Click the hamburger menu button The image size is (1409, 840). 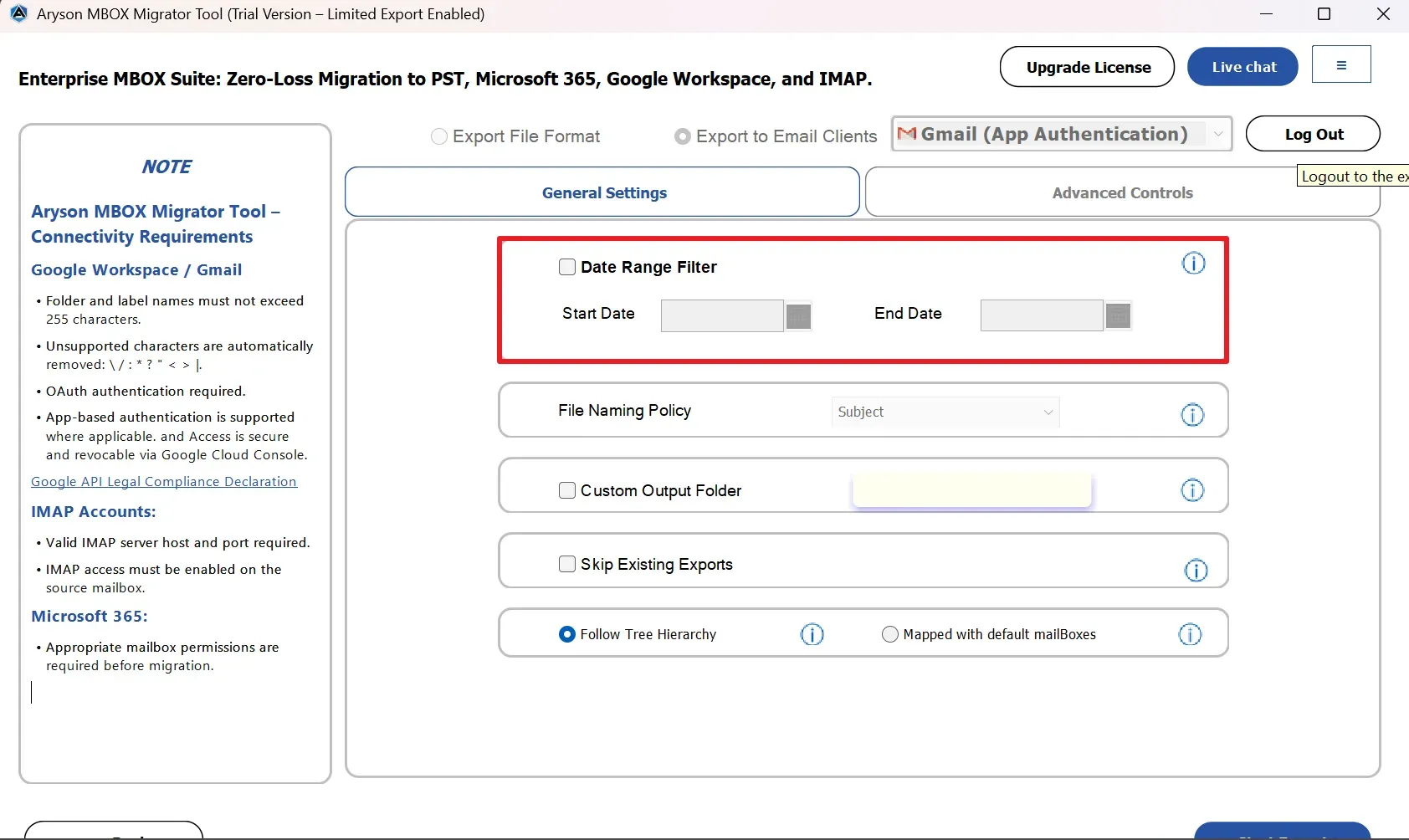point(1341,64)
